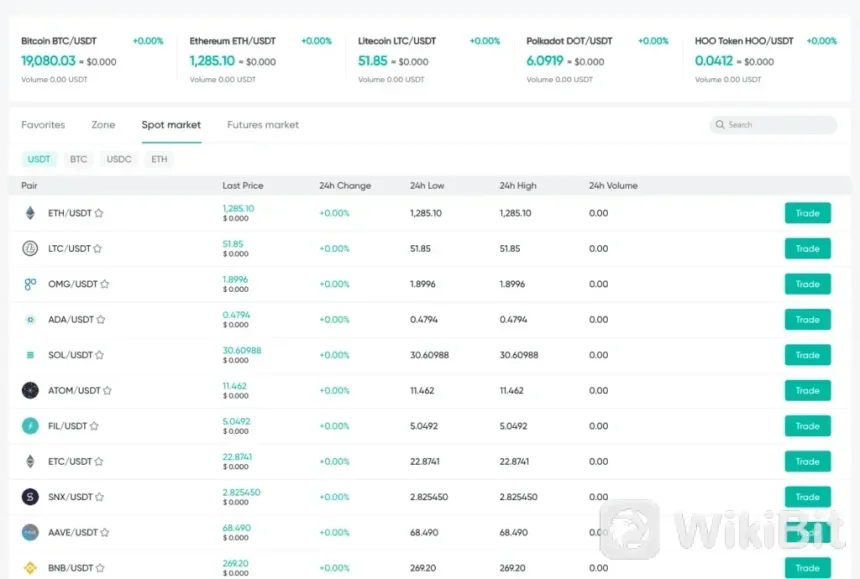Switch to the Favorites tab
860x579 pixels.
(x=43, y=125)
